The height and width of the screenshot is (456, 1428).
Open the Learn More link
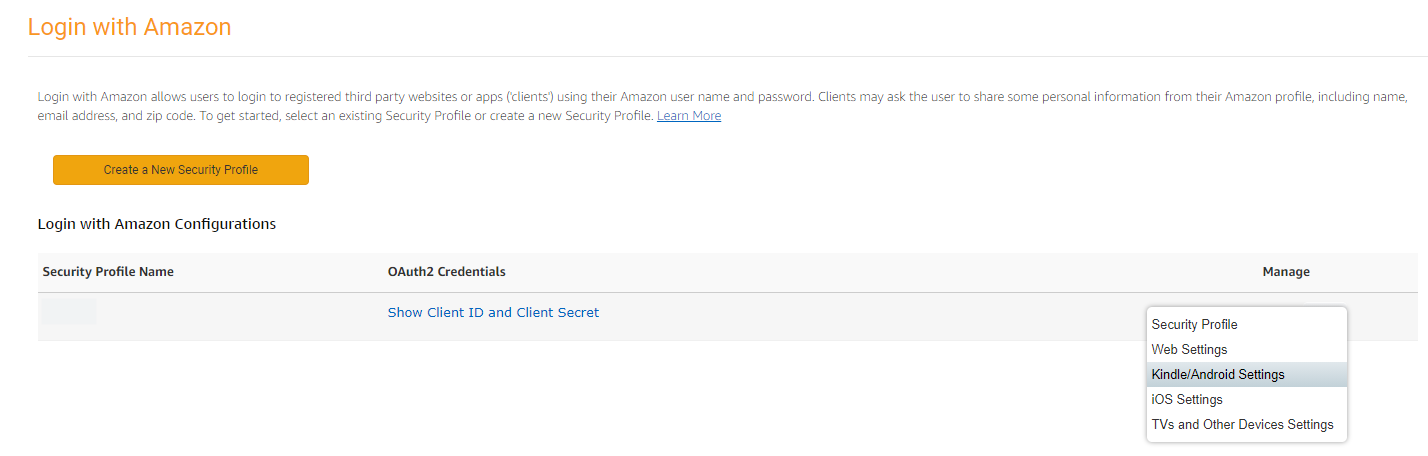point(688,116)
